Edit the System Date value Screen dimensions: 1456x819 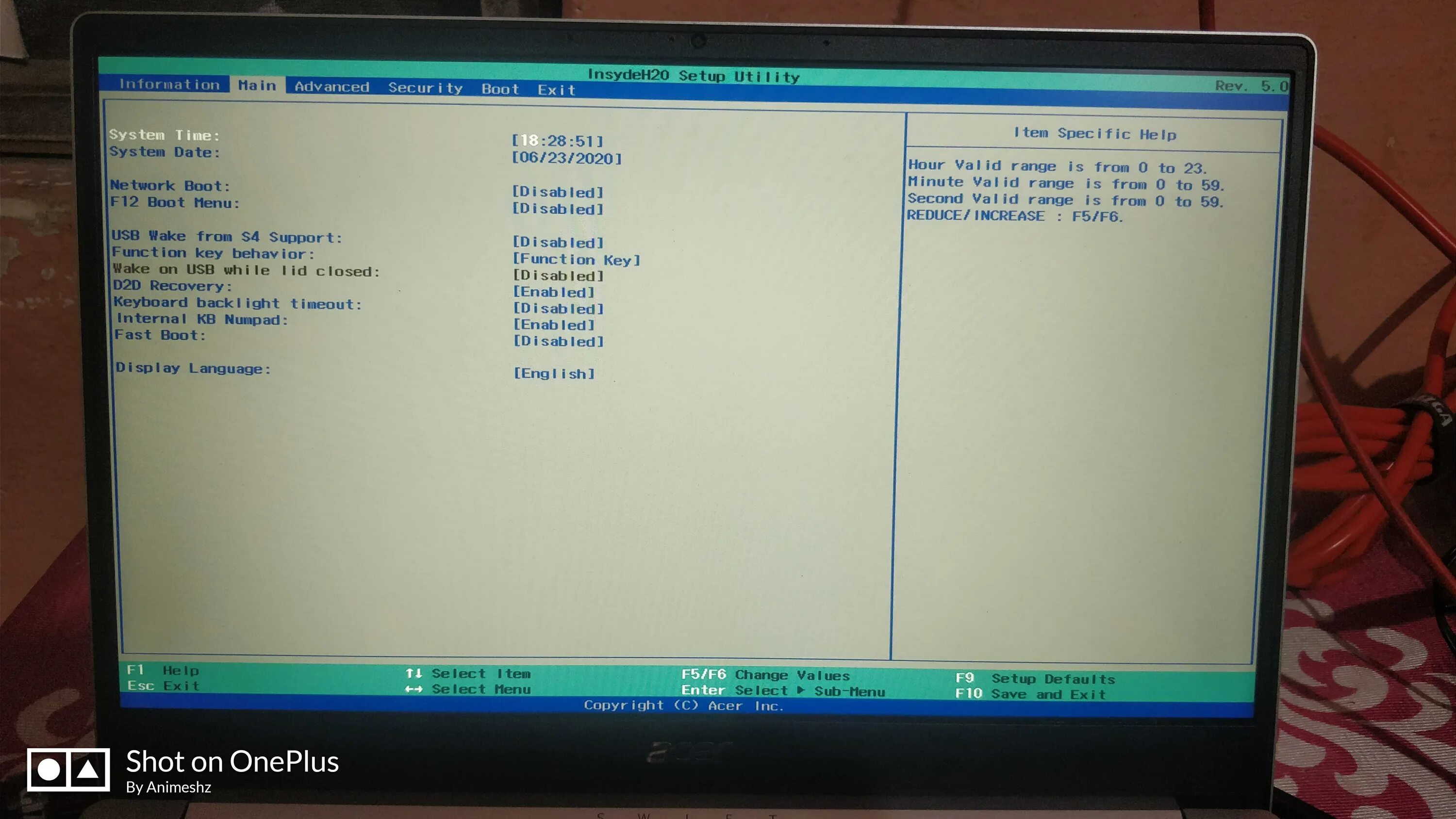[566, 158]
